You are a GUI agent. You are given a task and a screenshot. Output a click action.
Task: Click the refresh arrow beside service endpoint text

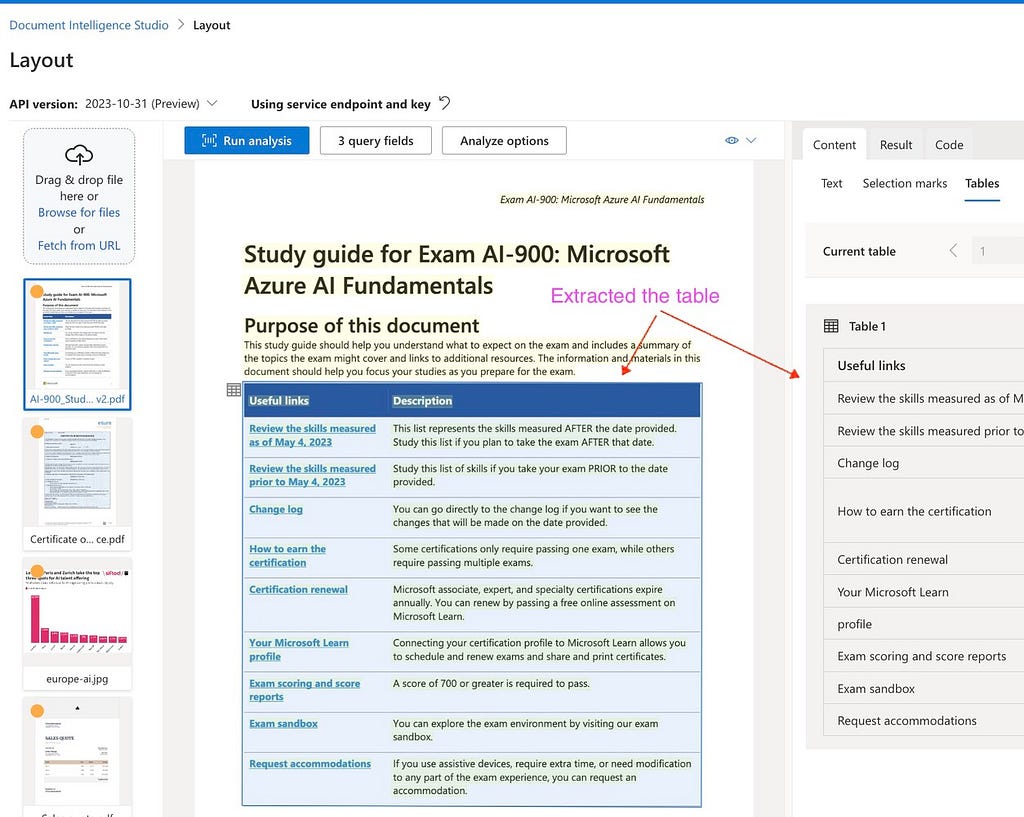pyautogui.click(x=445, y=103)
